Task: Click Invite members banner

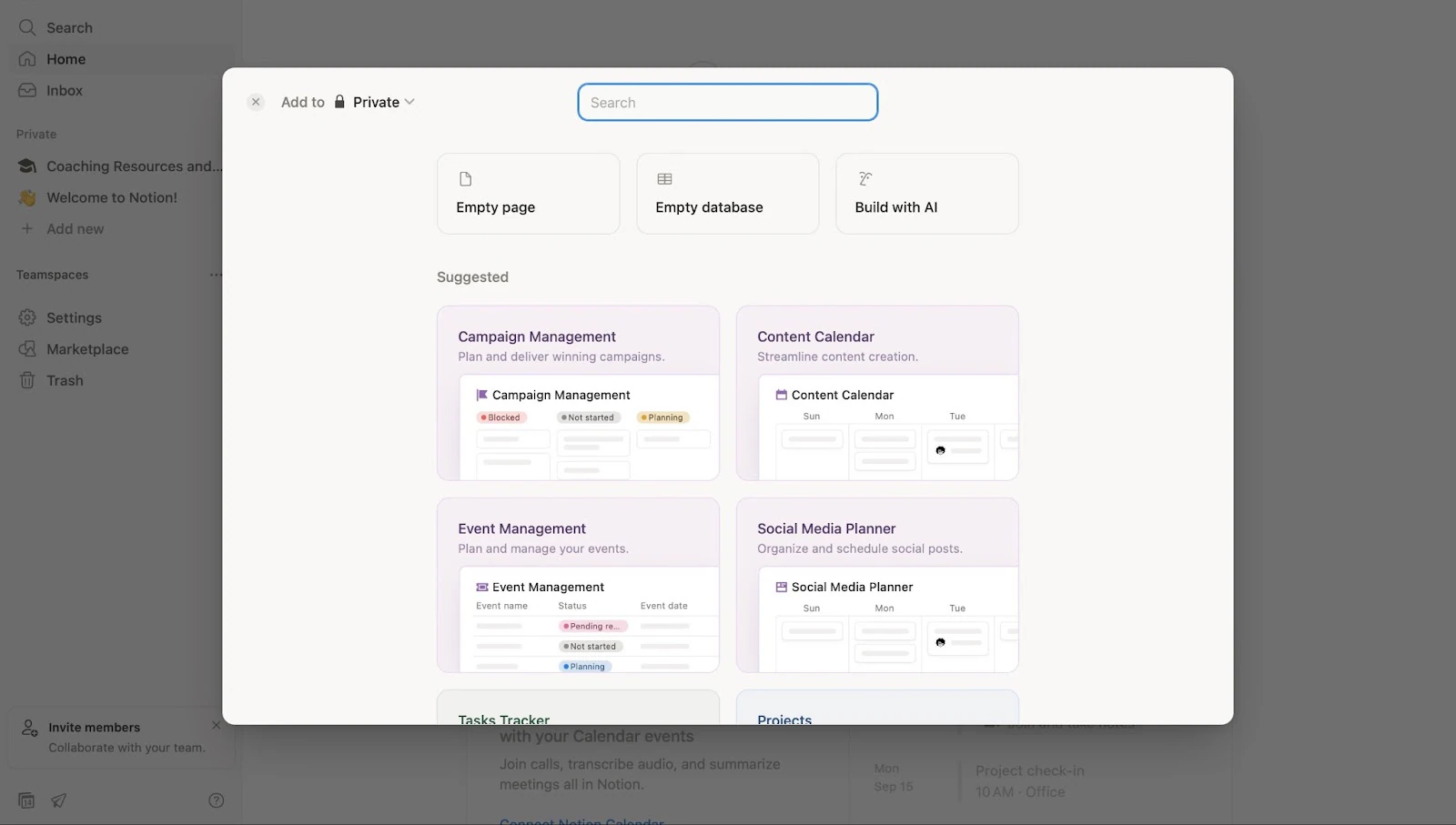Action: (121, 738)
